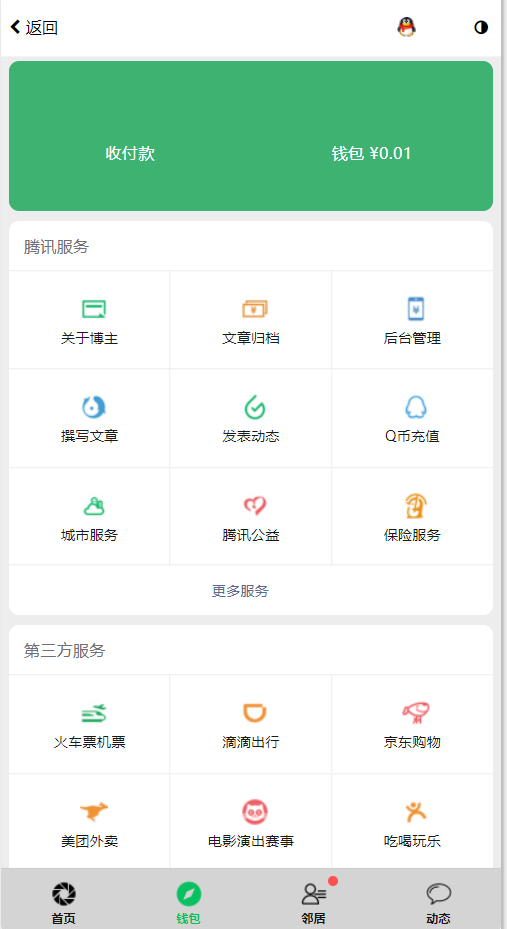Tap the 发表动态 checkmark icon
The width and height of the screenshot is (507, 929).
tap(255, 408)
